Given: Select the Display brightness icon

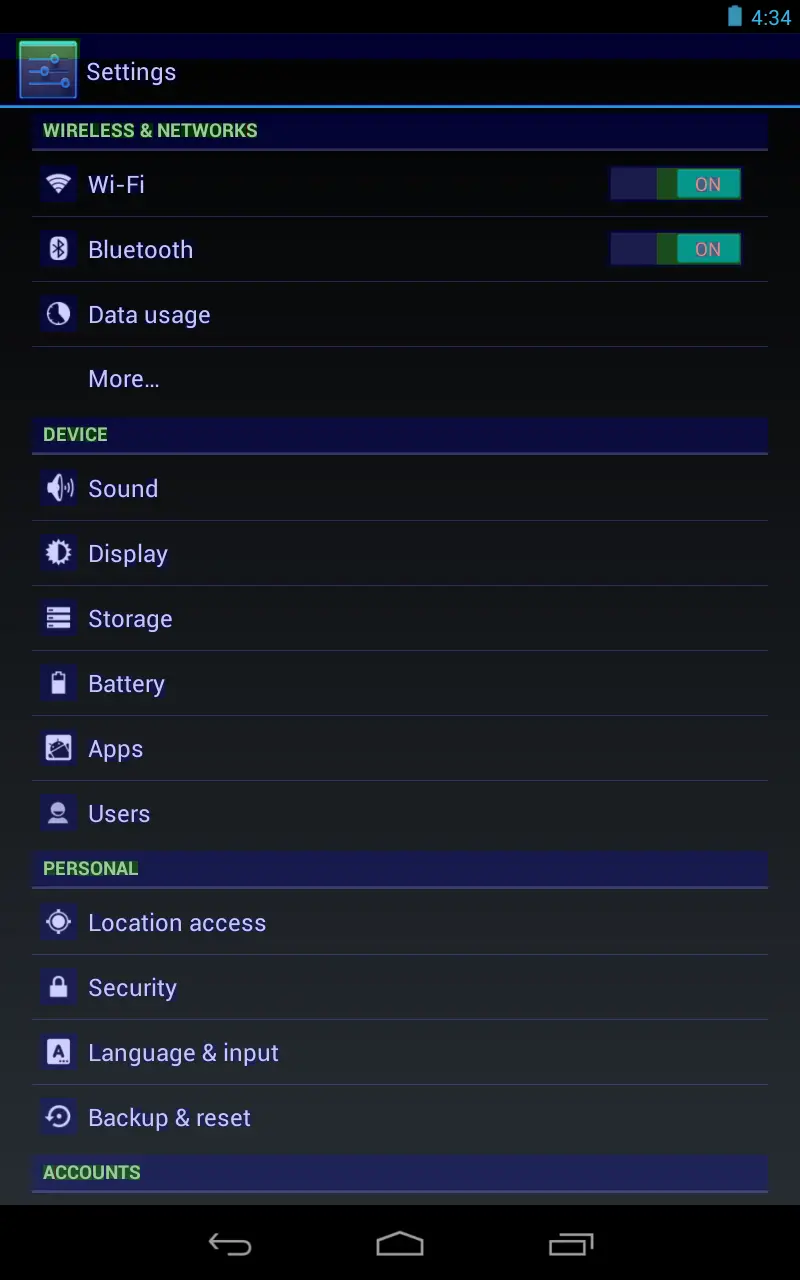Looking at the screenshot, I should [58, 553].
